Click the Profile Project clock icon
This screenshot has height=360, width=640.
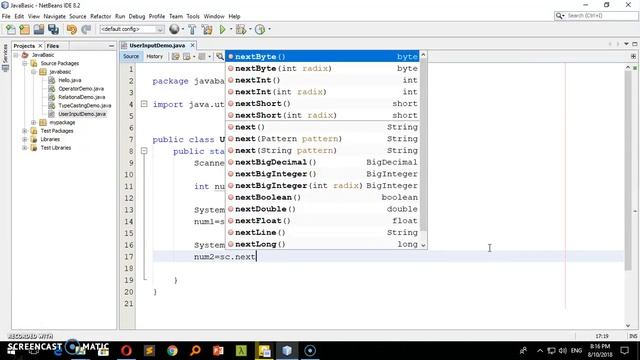[x=260, y=29]
